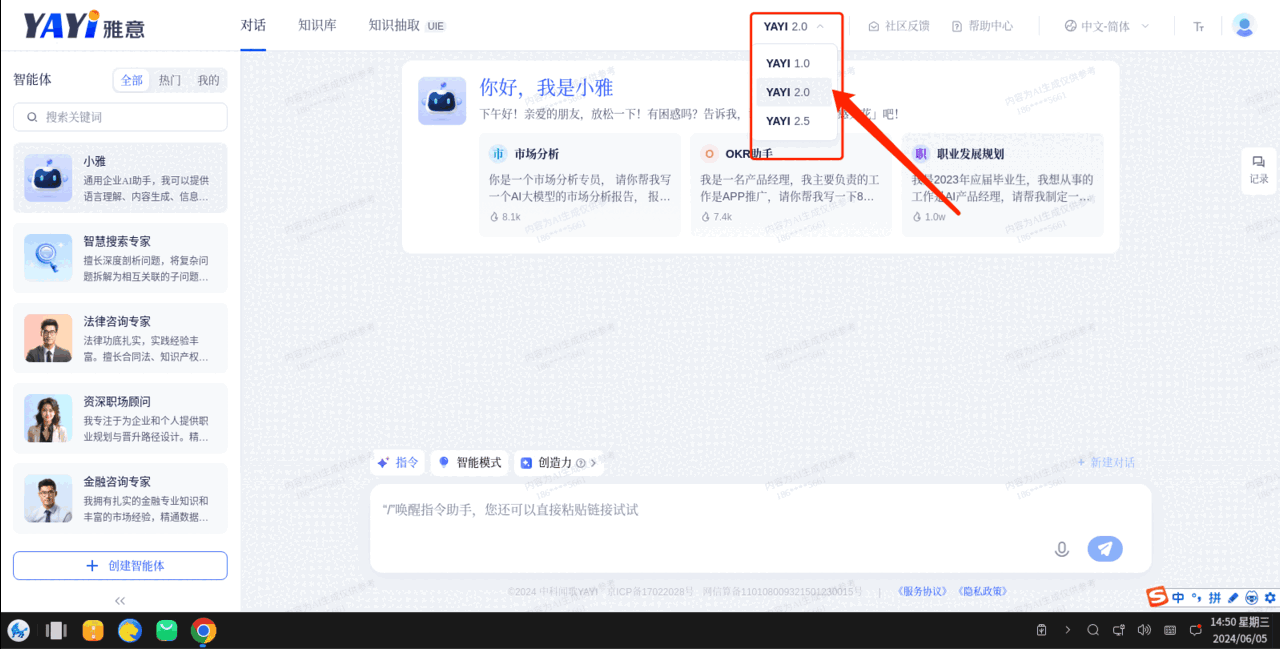Click the 小雅 robot avatar in sidebar

[x=48, y=178]
